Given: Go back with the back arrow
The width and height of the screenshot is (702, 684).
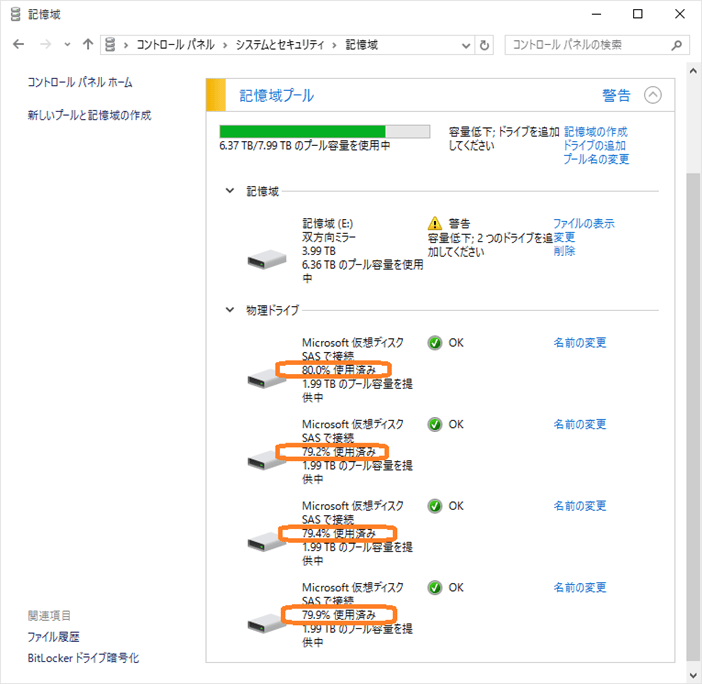Looking at the screenshot, I should (x=18, y=44).
